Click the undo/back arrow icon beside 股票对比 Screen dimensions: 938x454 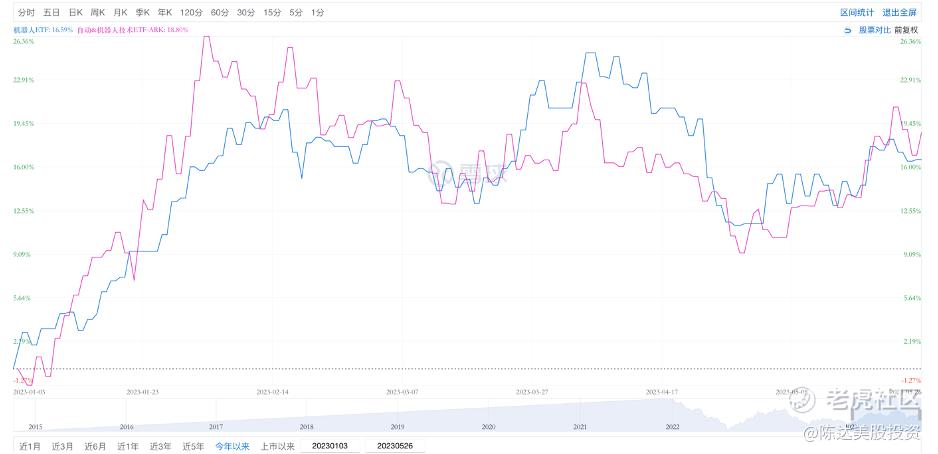coord(848,30)
